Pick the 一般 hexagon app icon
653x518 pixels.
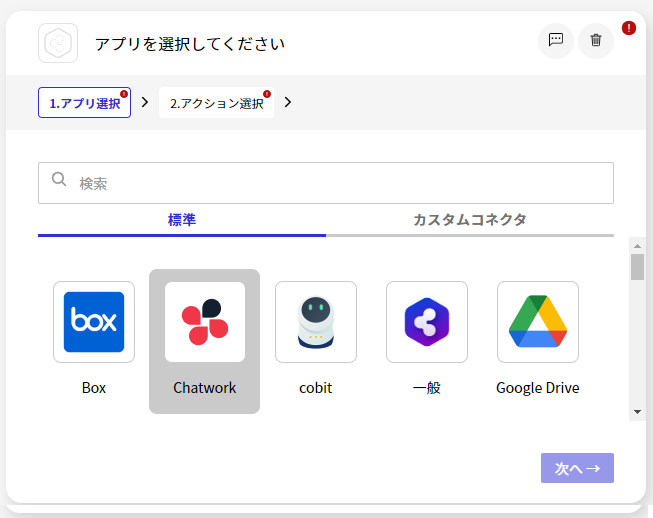pos(426,322)
